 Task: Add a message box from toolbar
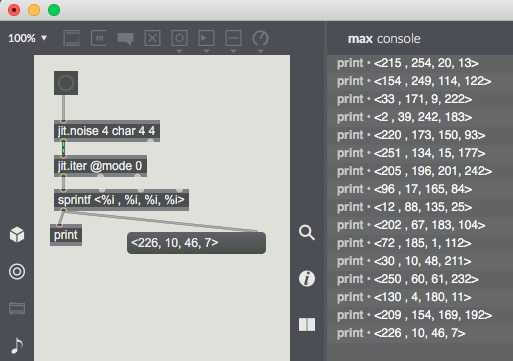tap(99, 38)
